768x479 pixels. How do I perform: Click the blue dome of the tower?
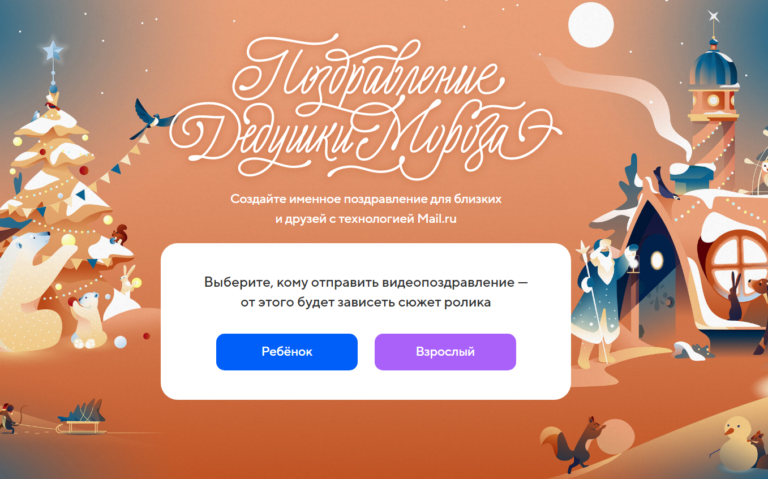click(713, 66)
